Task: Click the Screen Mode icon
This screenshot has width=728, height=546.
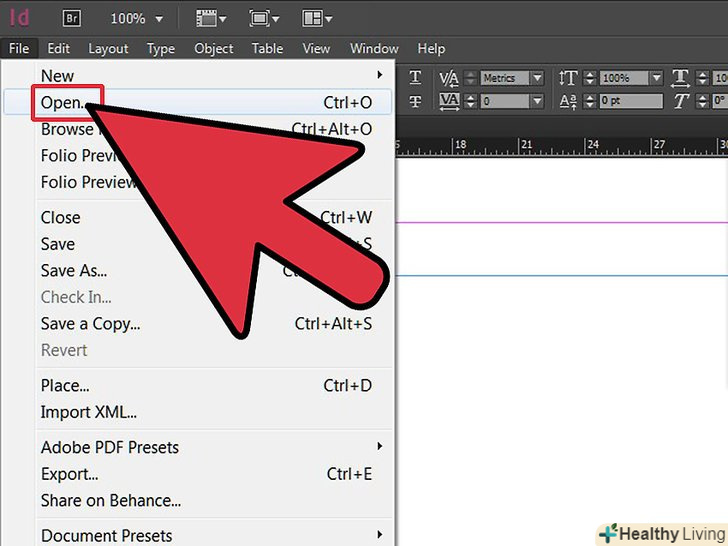Action: (x=263, y=18)
